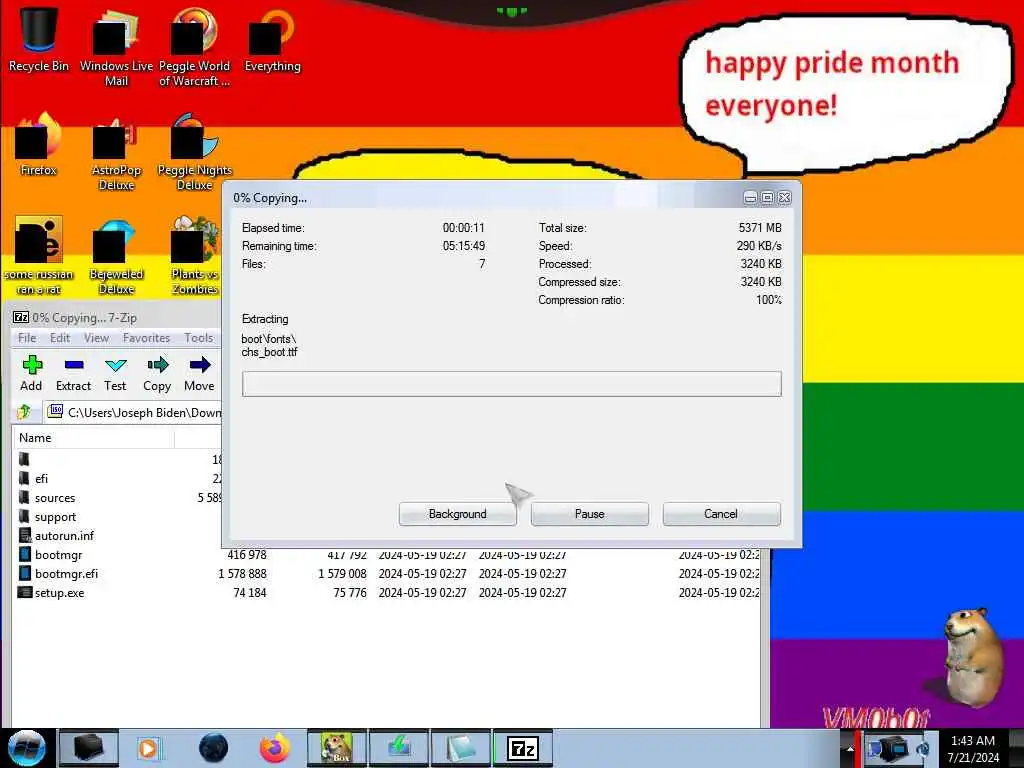Minimize the 0% Copying dialog

pyautogui.click(x=750, y=197)
